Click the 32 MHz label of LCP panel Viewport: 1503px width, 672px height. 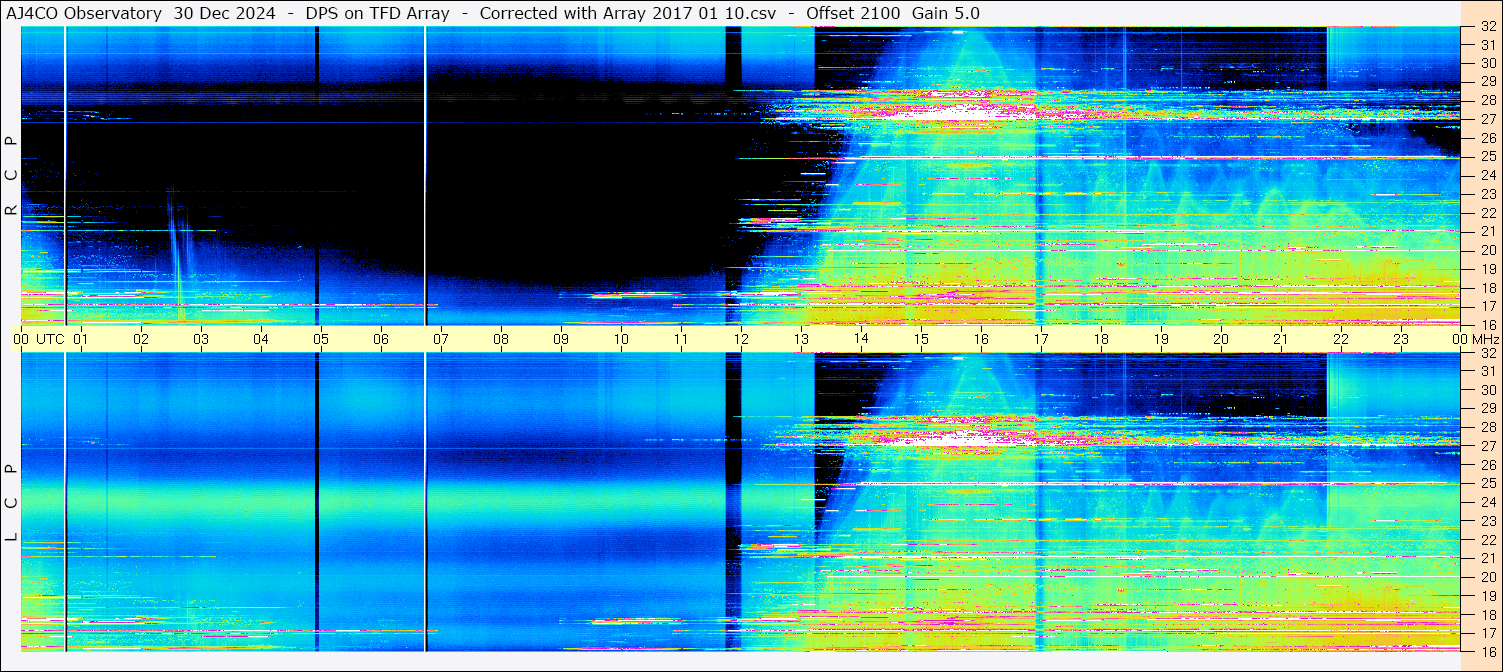(1487, 353)
